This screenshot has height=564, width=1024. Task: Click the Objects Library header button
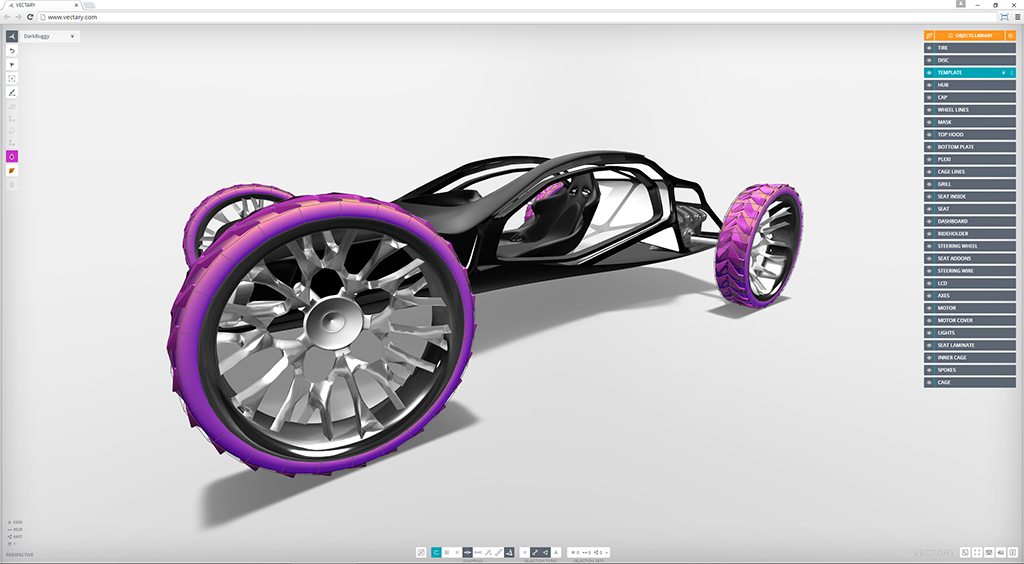(x=970, y=36)
